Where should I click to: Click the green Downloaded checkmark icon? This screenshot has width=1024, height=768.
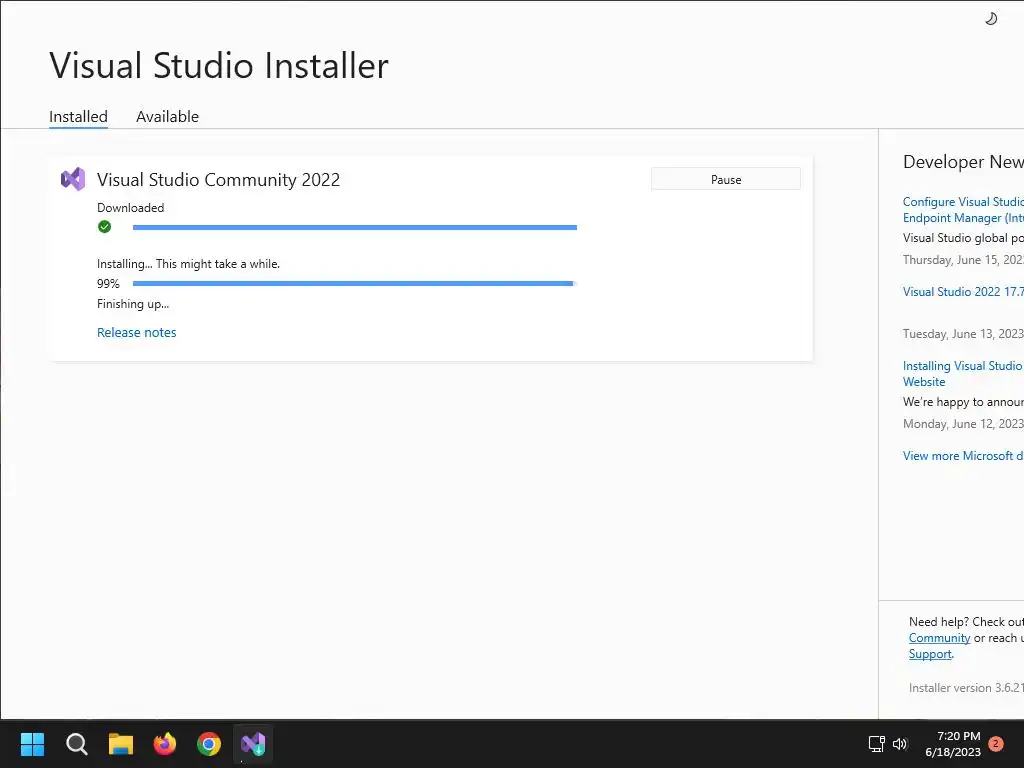104,227
